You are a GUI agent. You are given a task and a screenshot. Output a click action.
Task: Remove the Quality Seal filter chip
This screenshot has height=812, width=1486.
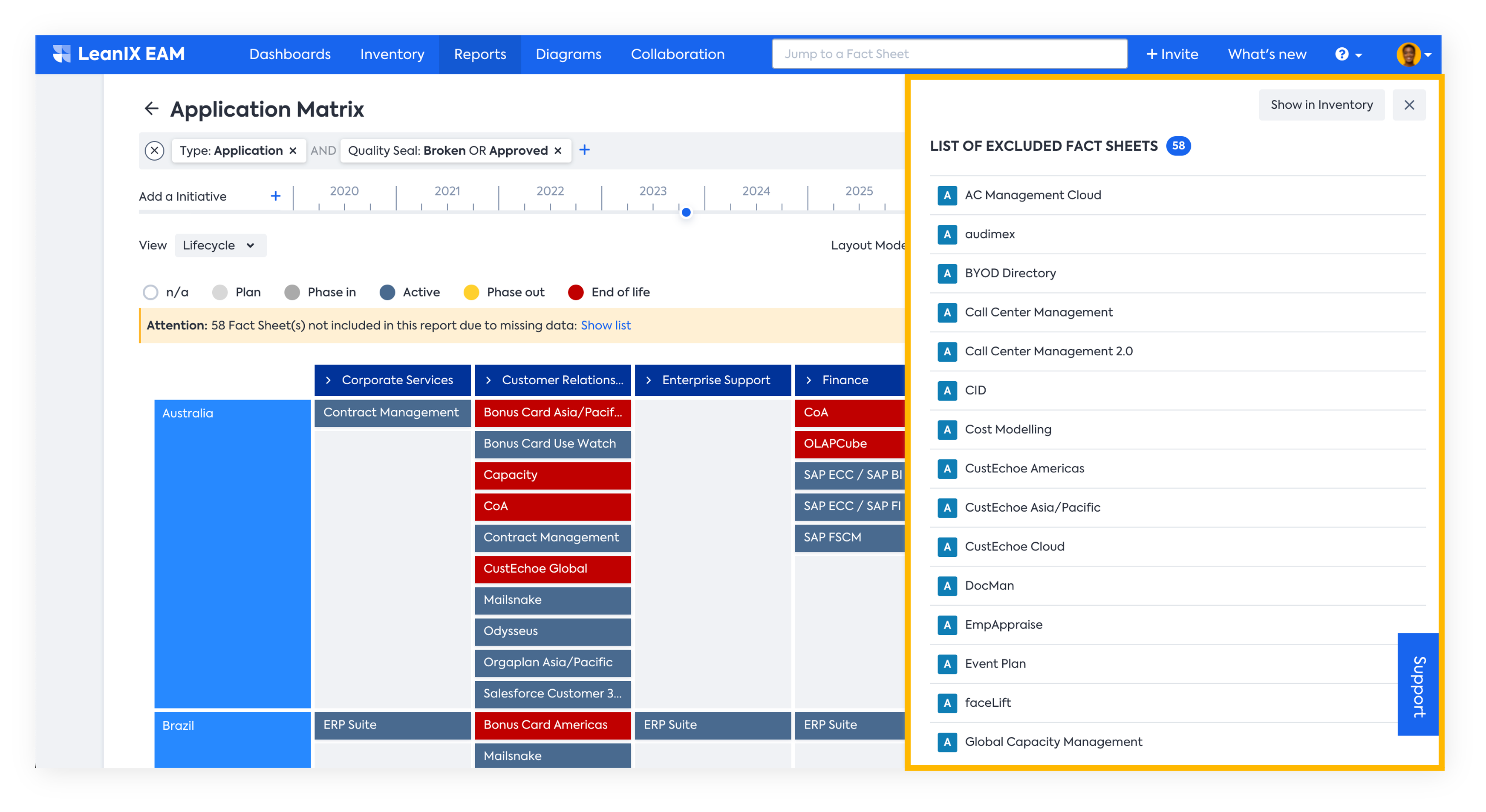tap(558, 150)
